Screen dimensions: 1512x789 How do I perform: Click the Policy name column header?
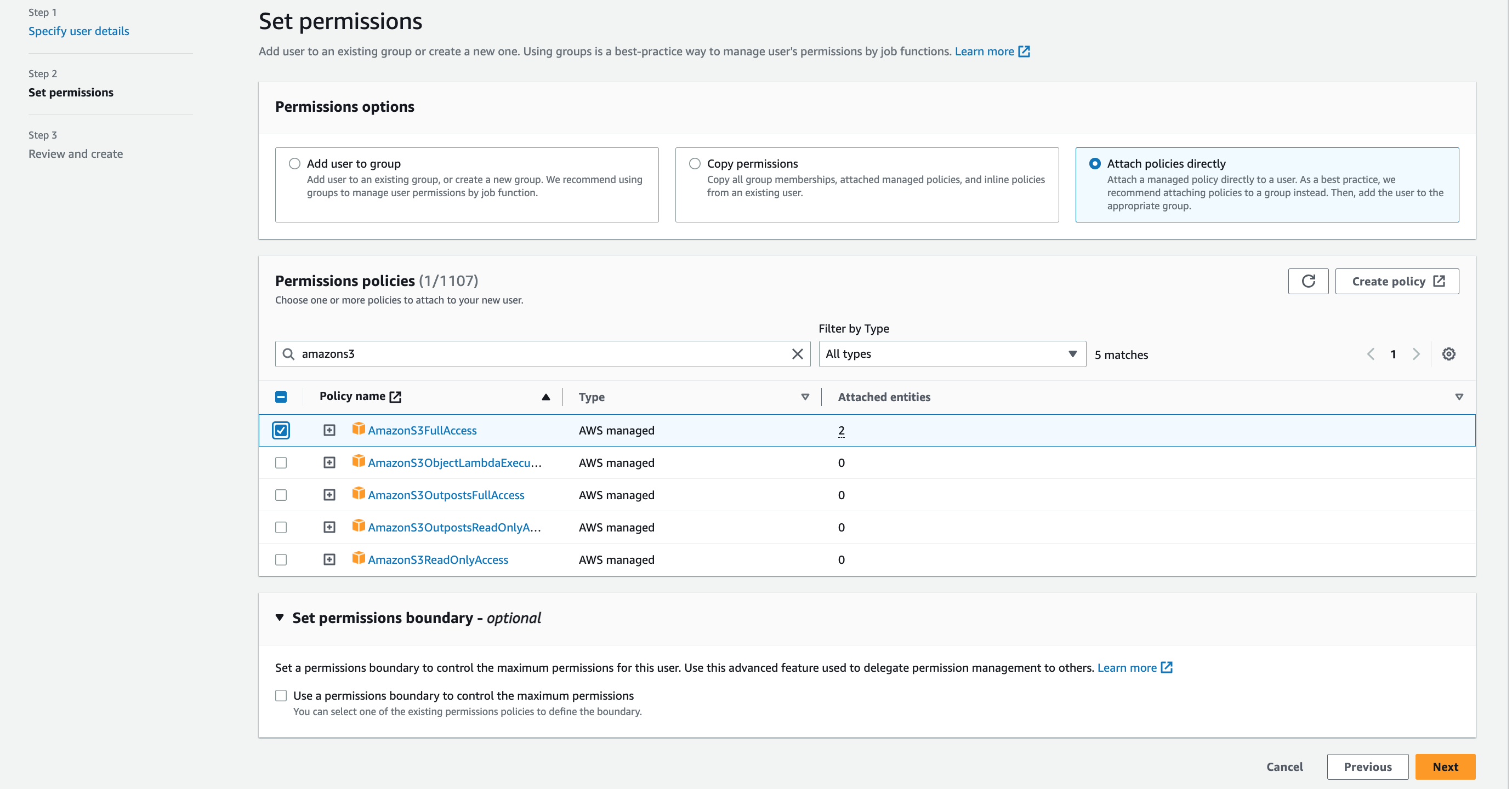pos(352,396)
